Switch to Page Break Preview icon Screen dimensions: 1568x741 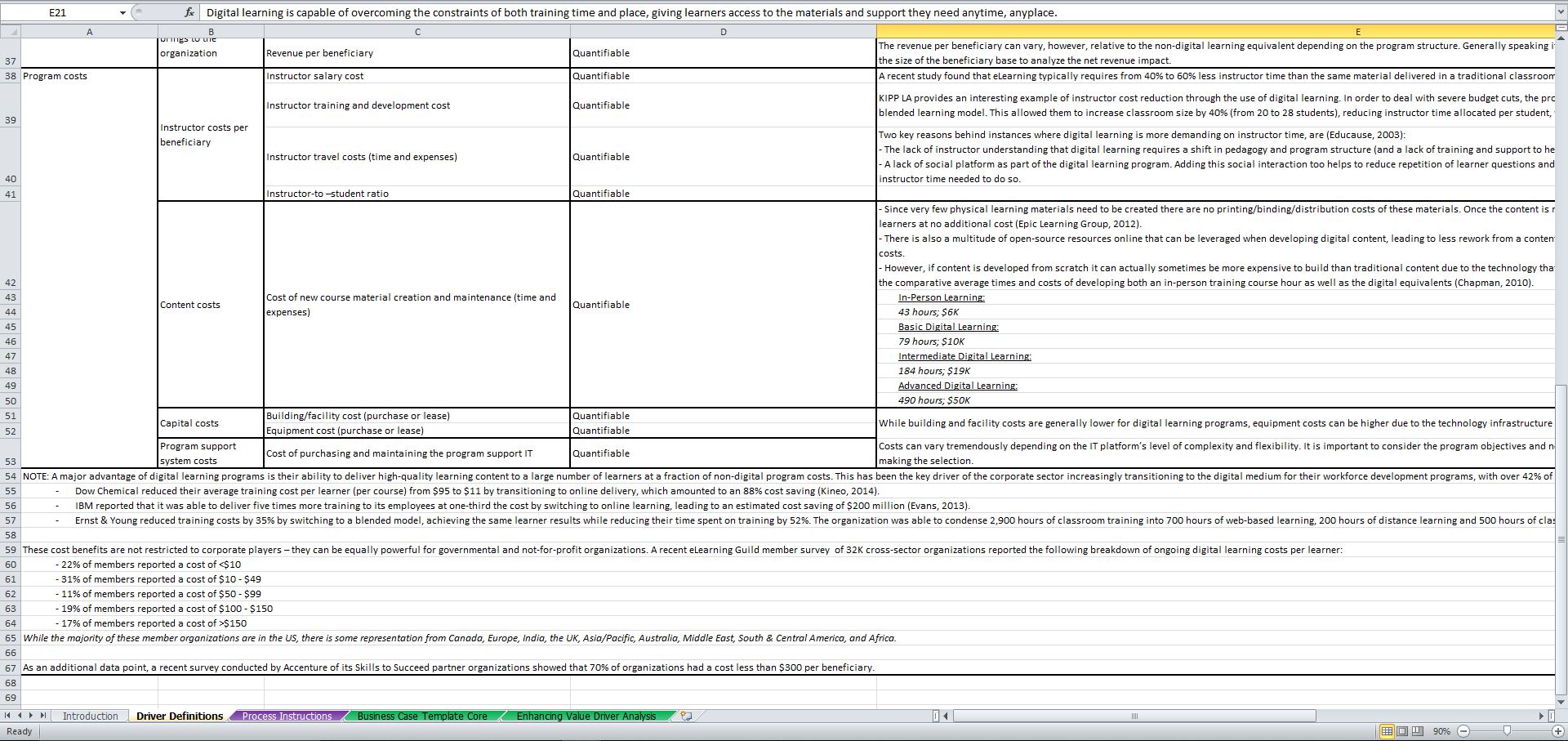coord(1417,731)
